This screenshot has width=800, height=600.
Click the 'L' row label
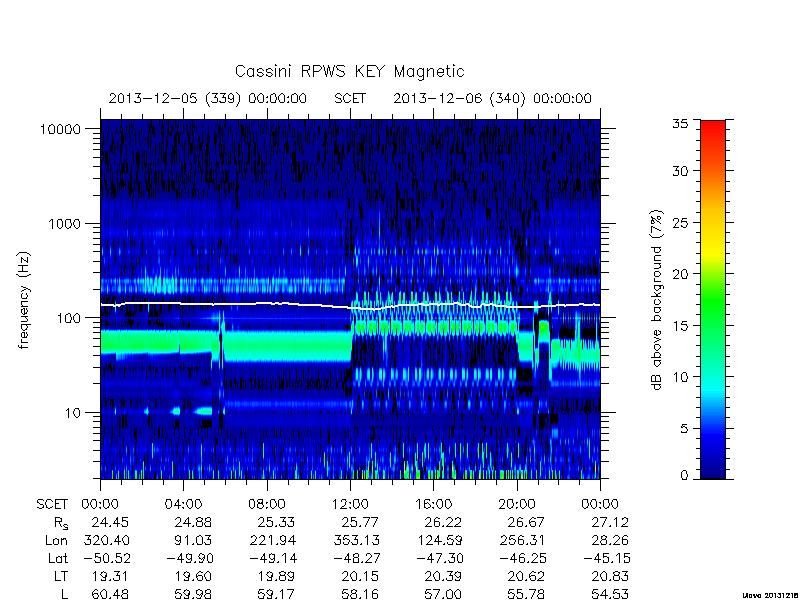coord(64,594)
